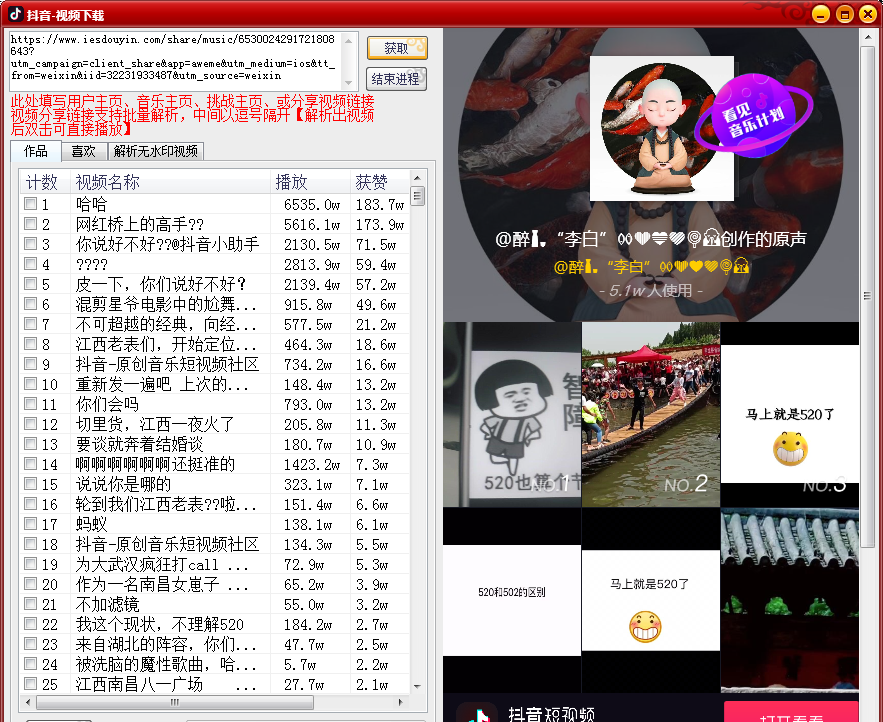The width and height of the screenshot is (883, 722).
Task: Click the play count 1423.2w
Action: pyautogui.click(x=312, y=465)
